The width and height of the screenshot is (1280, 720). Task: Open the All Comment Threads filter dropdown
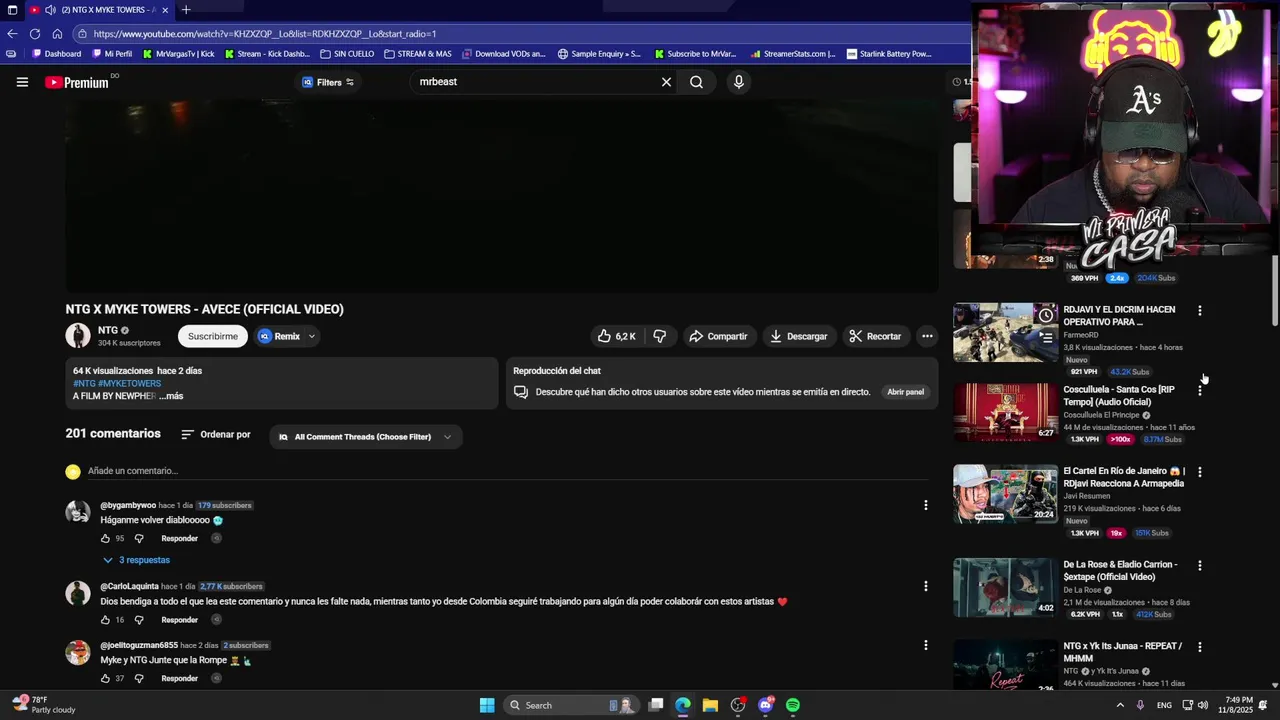coord(366,437)
